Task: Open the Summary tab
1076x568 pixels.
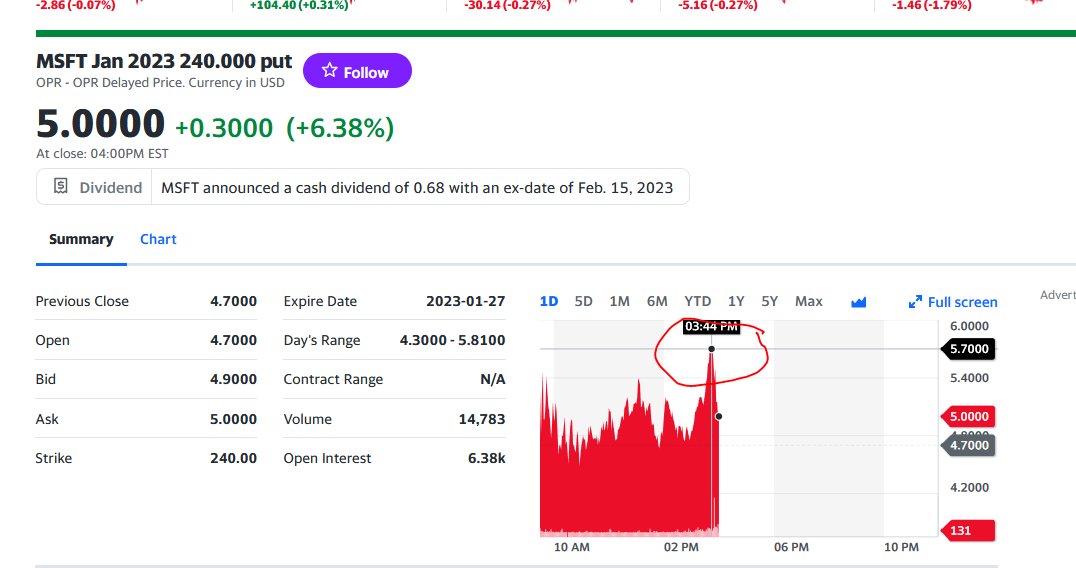Action: pyautogui.click(x=81, y=239)
